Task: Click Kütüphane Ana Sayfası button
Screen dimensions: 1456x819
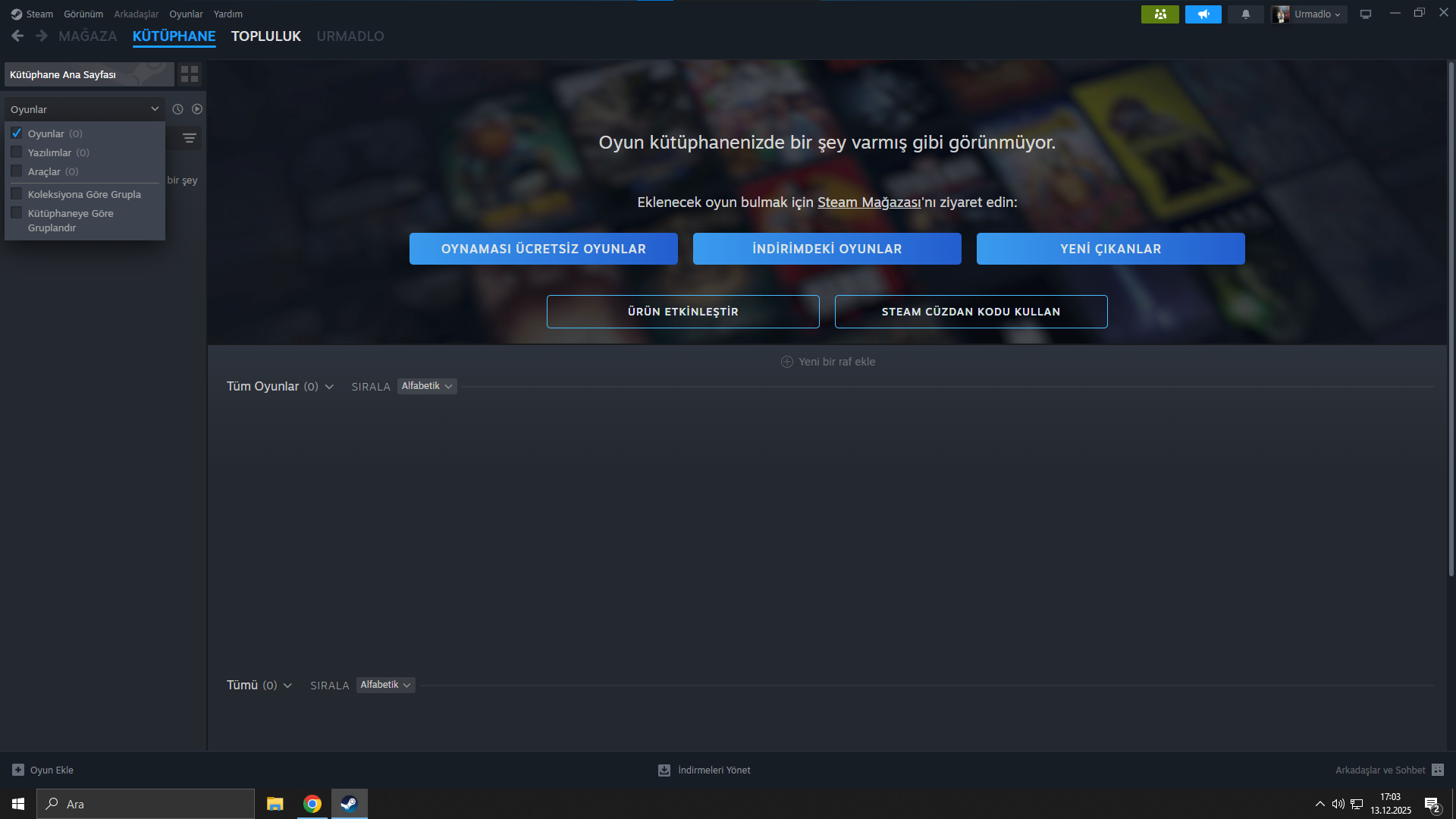Action: pyautogui.click(x=89, y=74)
